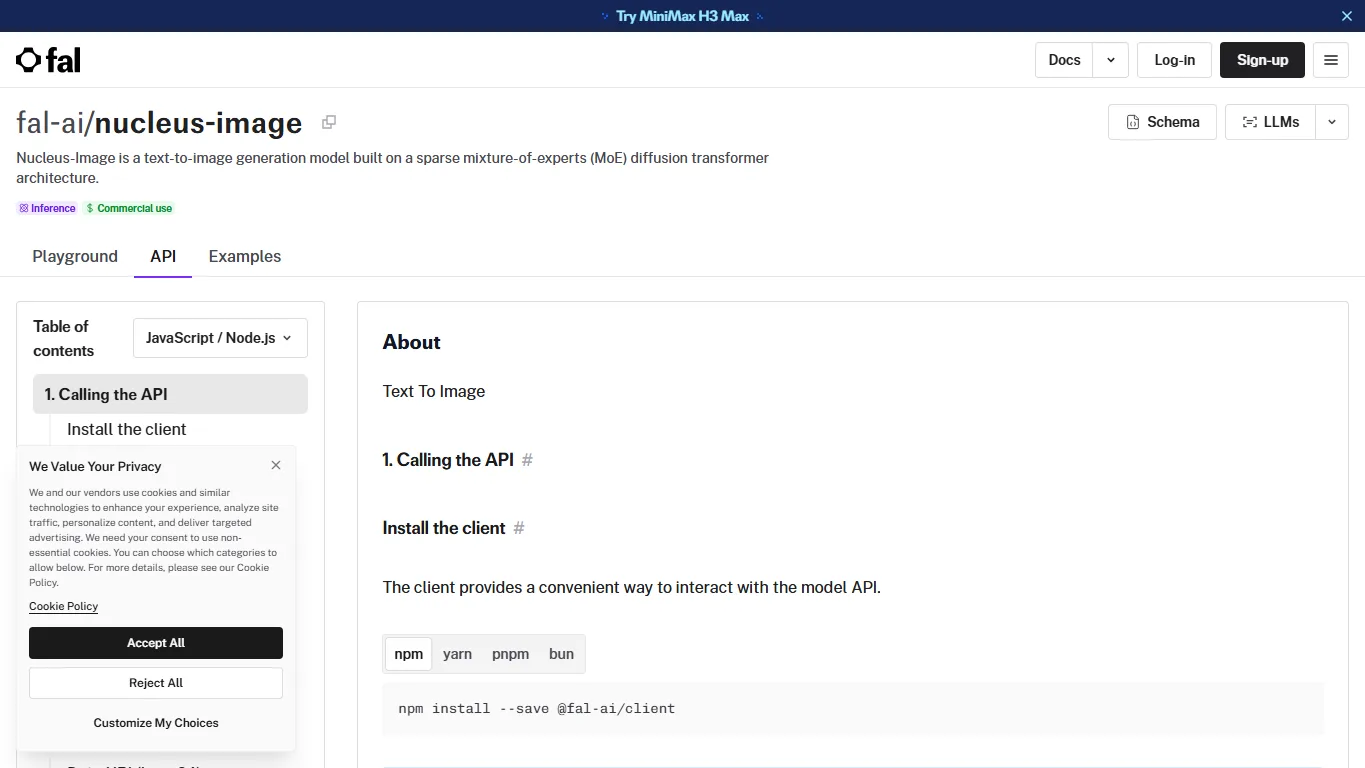The width and height of the screenshot is (1365, 768).
Task: Click the Log-in button
Action: (1174, 60)
